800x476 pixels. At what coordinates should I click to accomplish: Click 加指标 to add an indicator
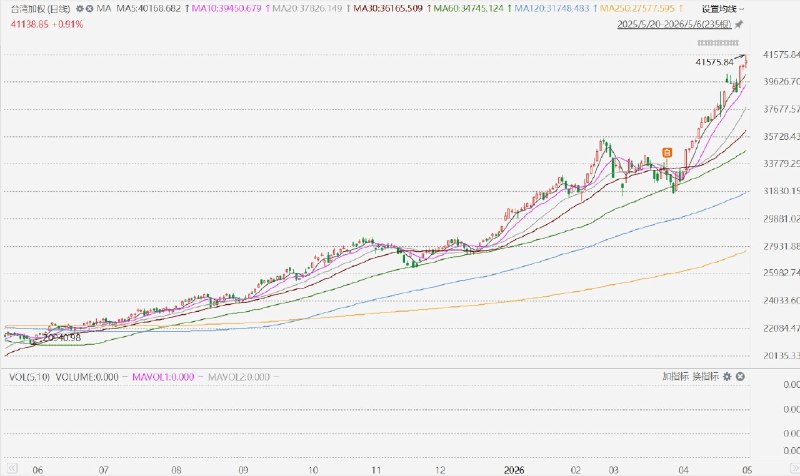tap(675, 377)
